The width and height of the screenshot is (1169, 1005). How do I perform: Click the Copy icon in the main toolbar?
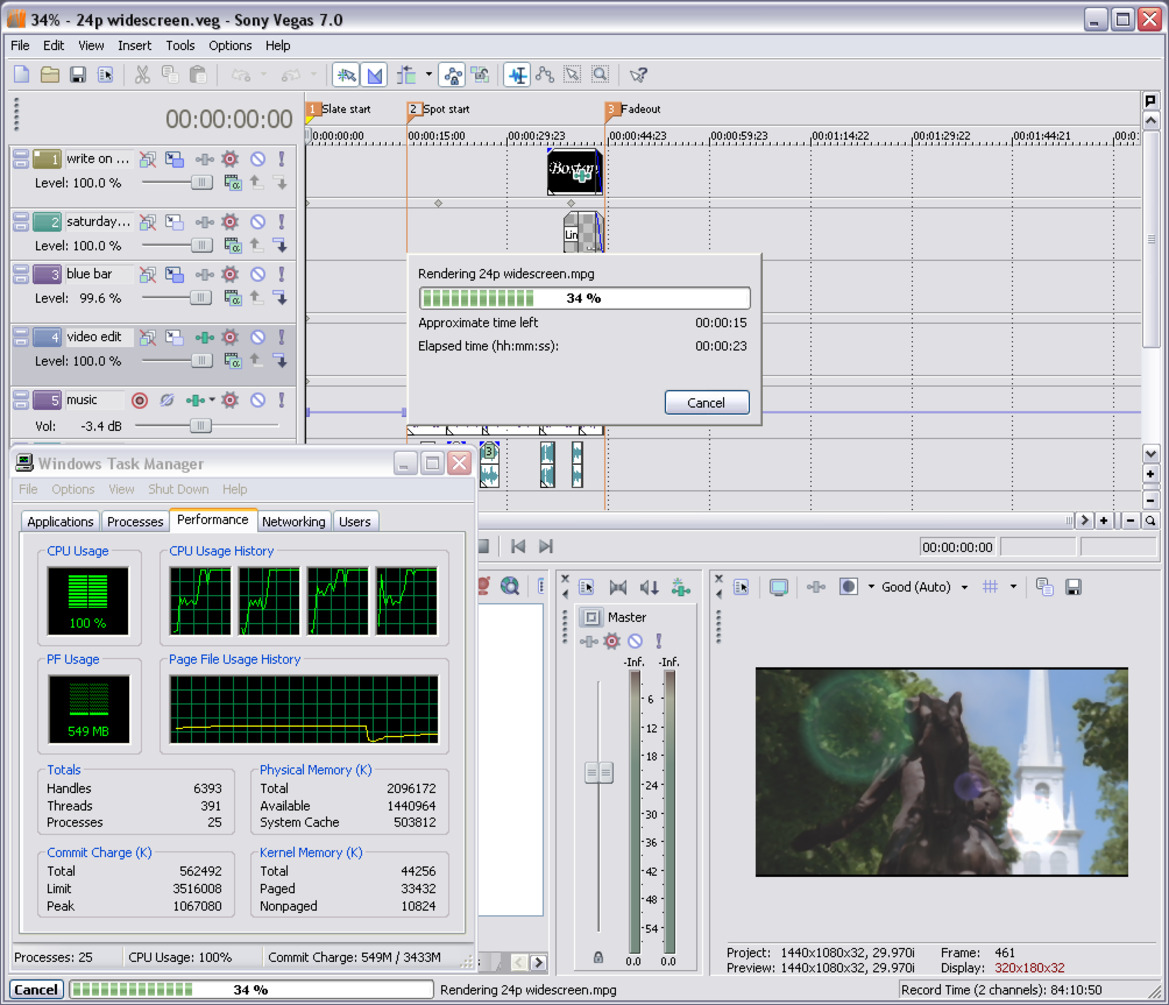[170, 75]
